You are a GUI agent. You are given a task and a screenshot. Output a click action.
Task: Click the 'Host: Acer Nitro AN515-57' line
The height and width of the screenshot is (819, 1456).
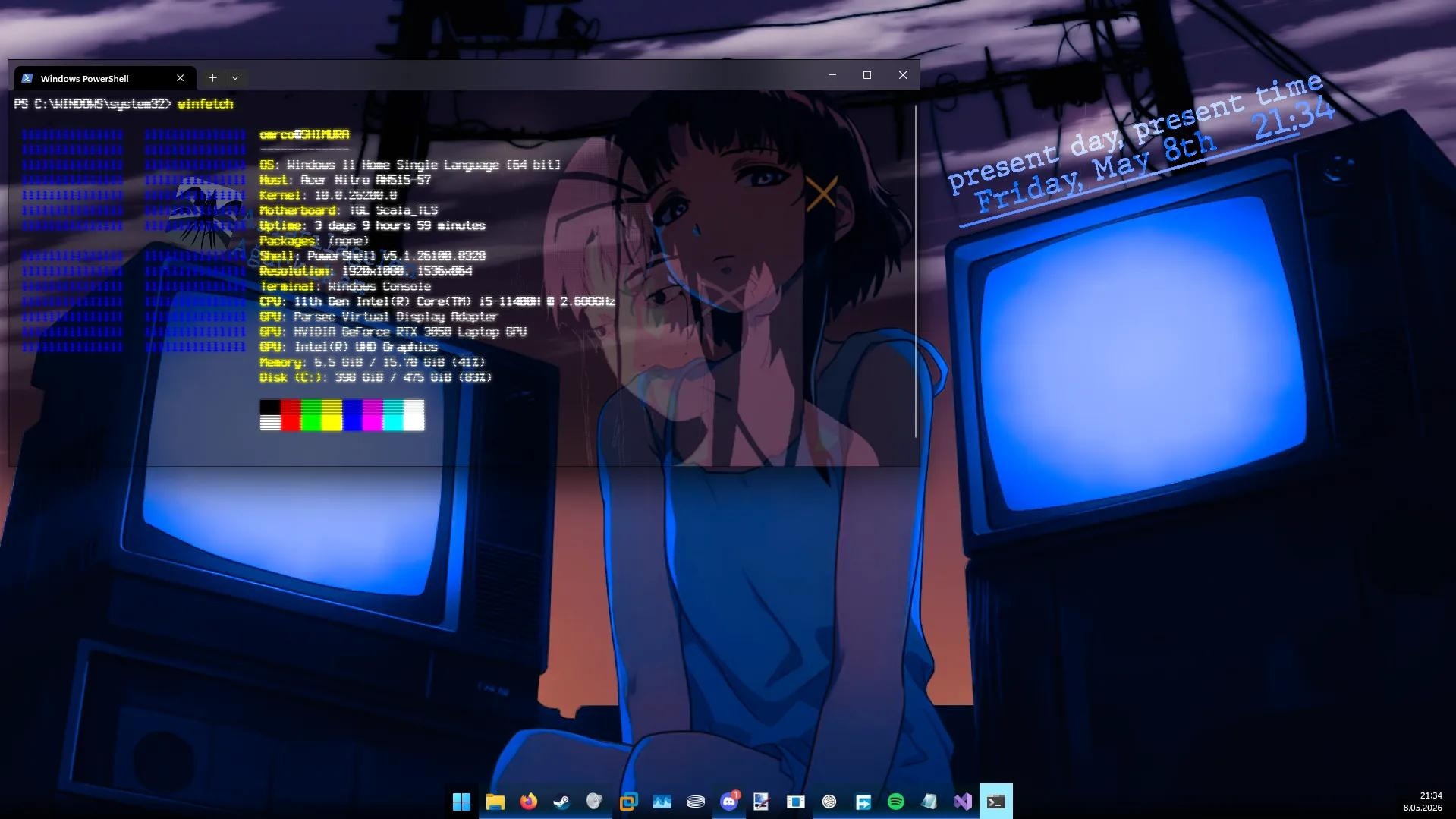point(345,180)
